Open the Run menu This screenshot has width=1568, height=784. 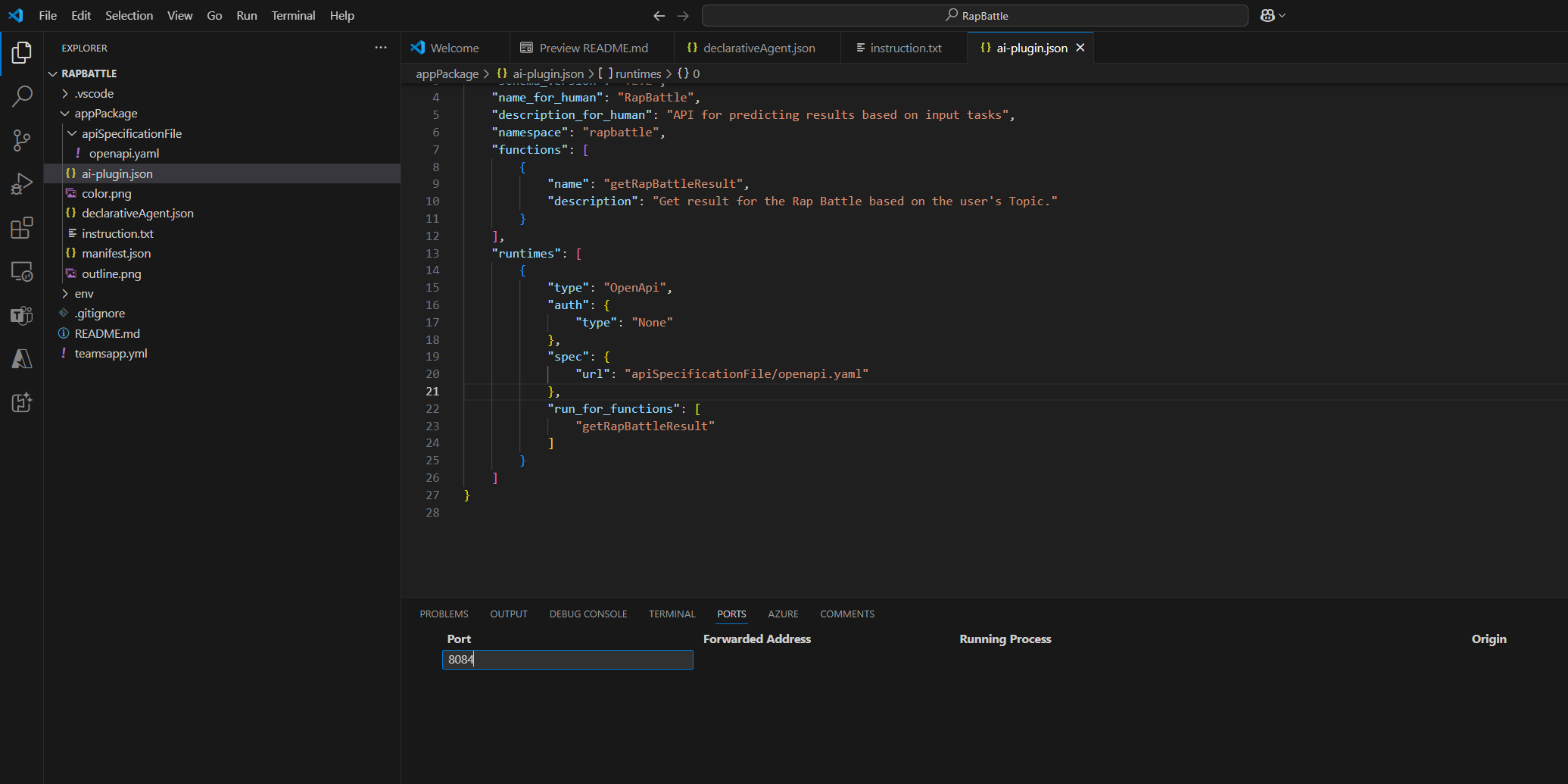[247, 15]
